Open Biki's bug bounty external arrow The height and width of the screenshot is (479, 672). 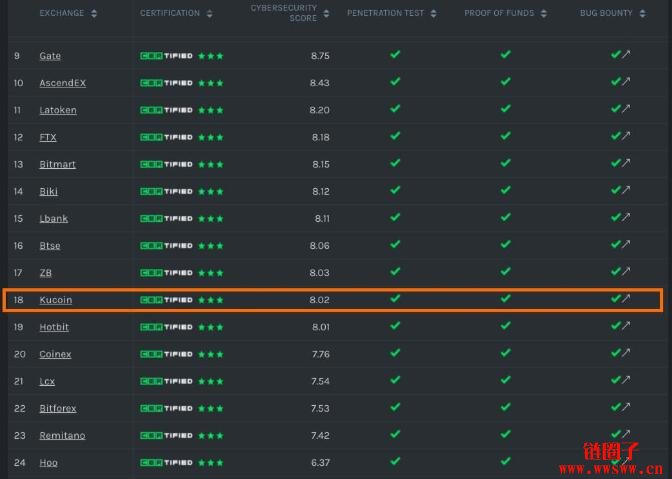[626, 190]
